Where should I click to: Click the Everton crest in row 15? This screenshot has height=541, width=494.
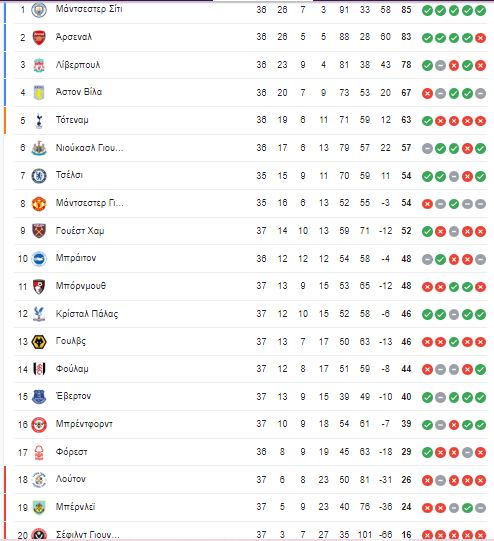pos(39,397)
